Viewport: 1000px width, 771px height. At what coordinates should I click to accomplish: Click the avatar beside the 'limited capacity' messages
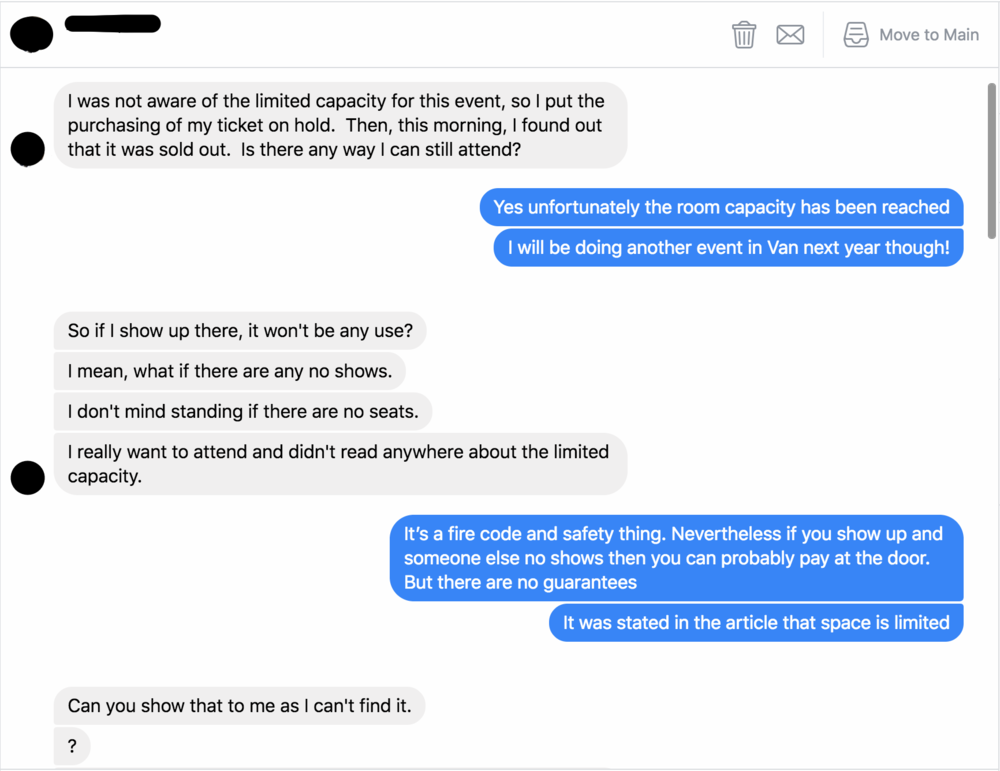pyautogui.click(x=27, y=477)
